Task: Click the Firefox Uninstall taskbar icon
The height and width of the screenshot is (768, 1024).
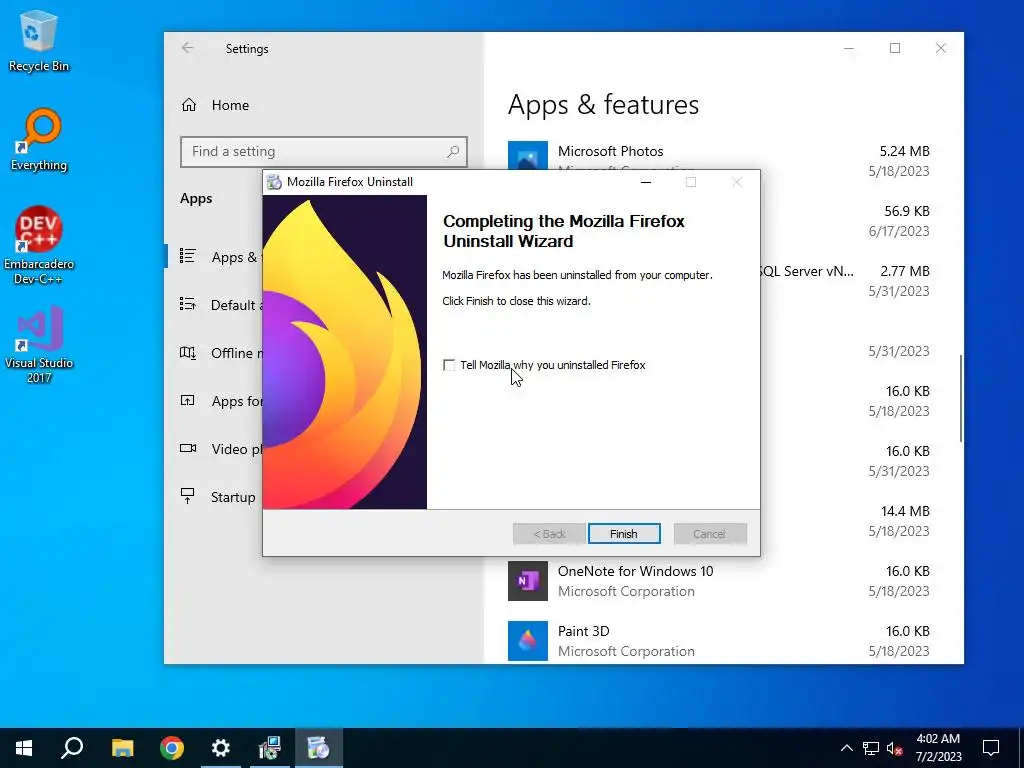Action: click(319, 748)
